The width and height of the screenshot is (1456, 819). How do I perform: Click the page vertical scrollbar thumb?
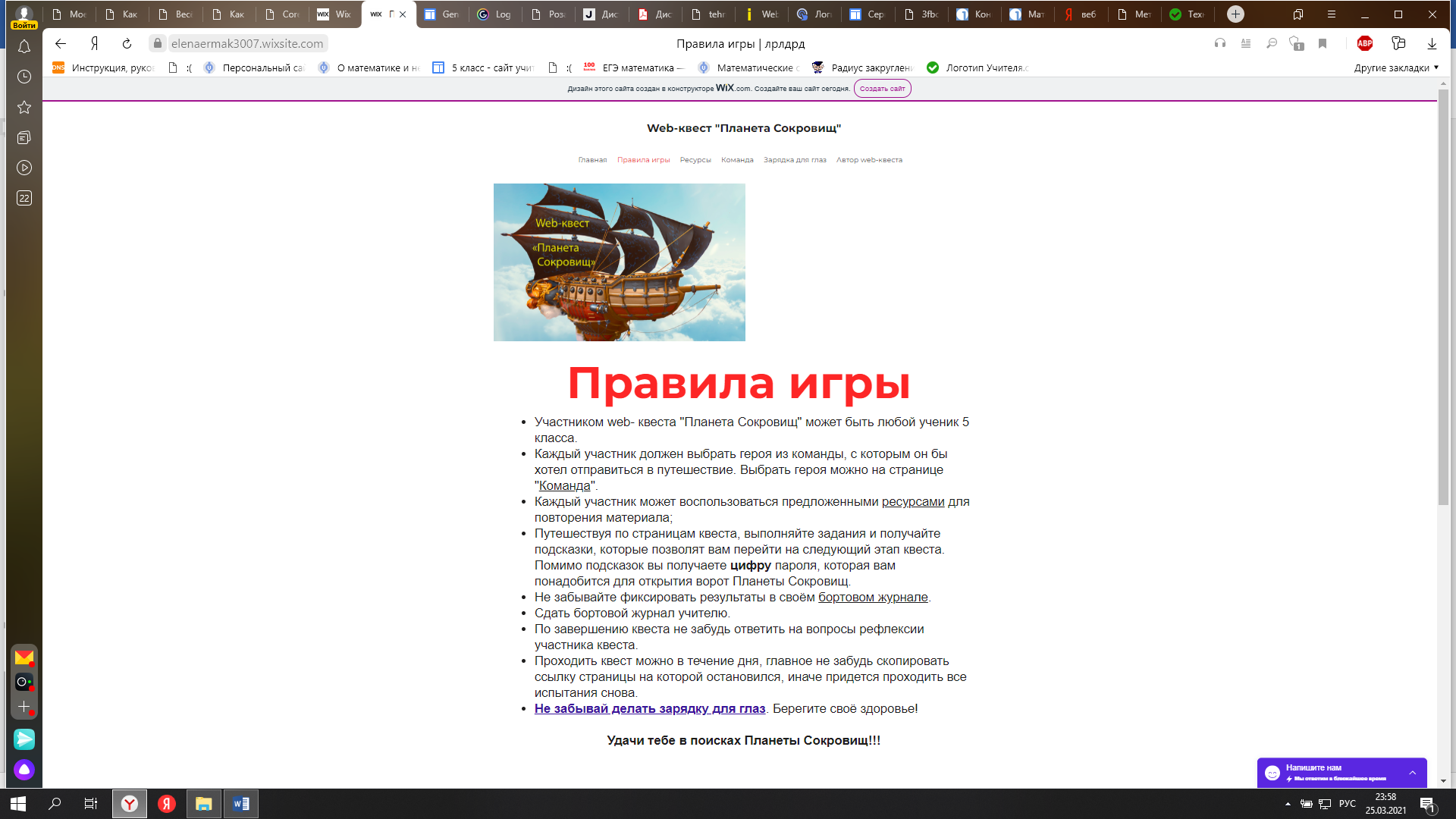coord(1443,303)
